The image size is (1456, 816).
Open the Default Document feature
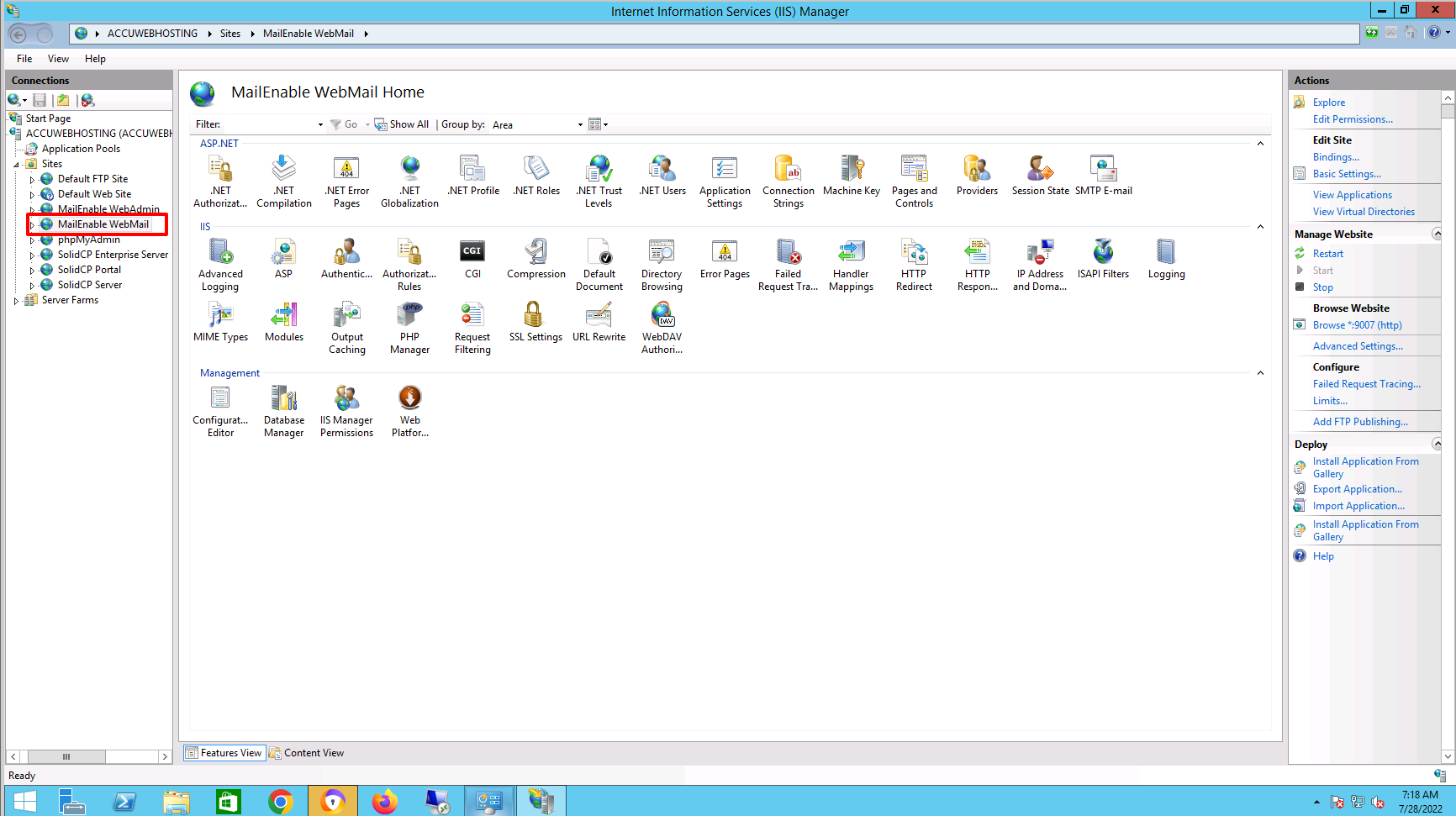[x=599, y=265]
